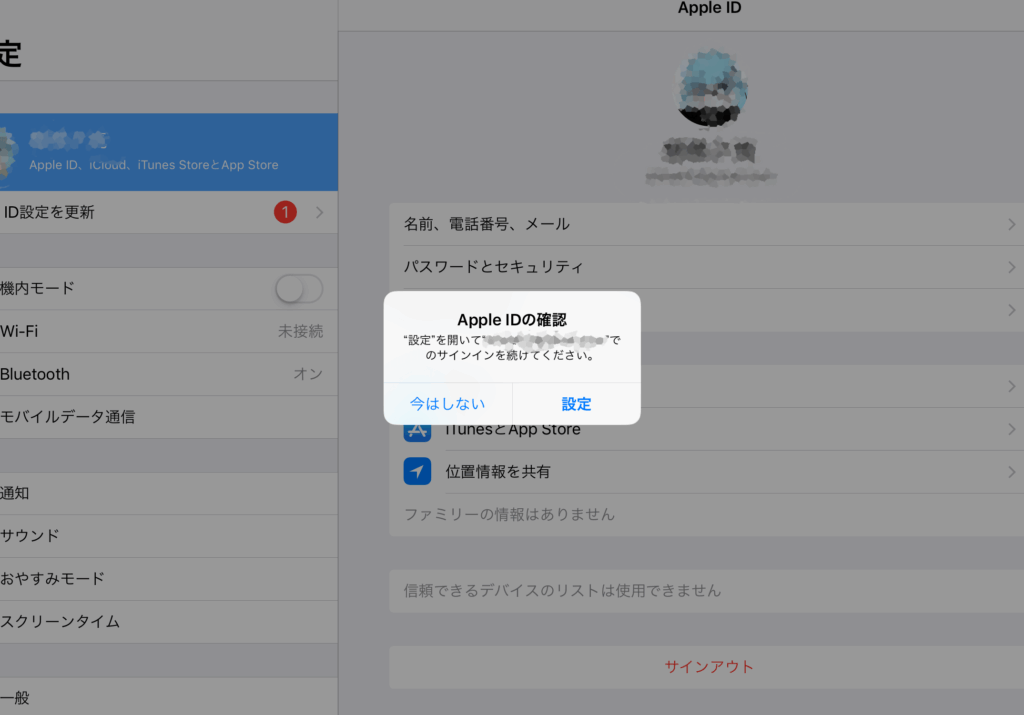Viewport: 1024px width, 715px height.
Task: Open モバイルデータ通信 settings
Action: tap(160, 417)
